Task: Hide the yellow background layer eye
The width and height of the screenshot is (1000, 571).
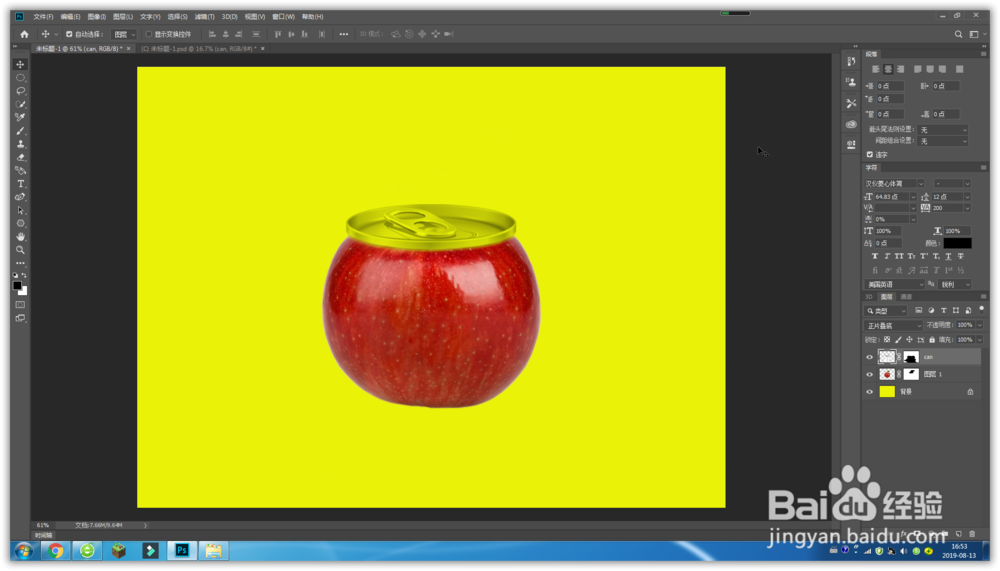Action: tap(869, 392)
